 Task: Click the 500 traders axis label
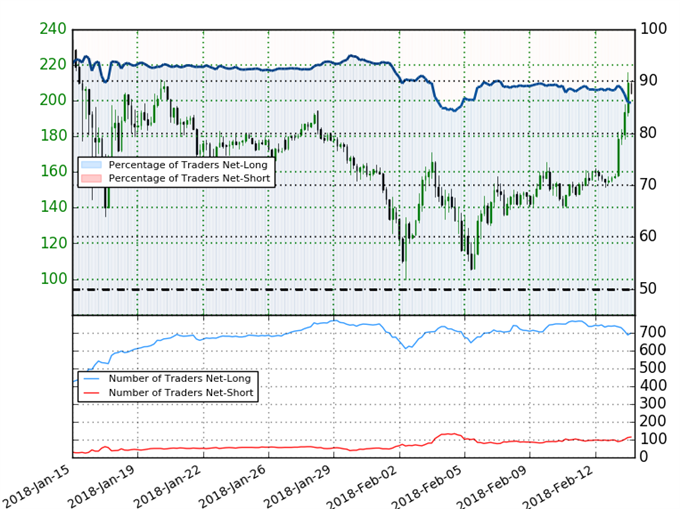coord(653,368)
